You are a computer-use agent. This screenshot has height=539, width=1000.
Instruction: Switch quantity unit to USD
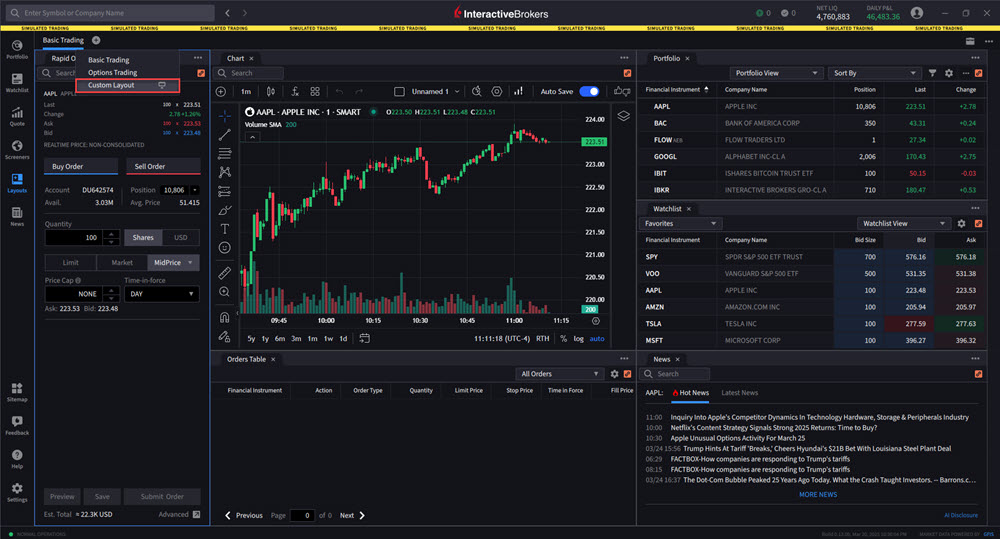click(x=181, y=237)
